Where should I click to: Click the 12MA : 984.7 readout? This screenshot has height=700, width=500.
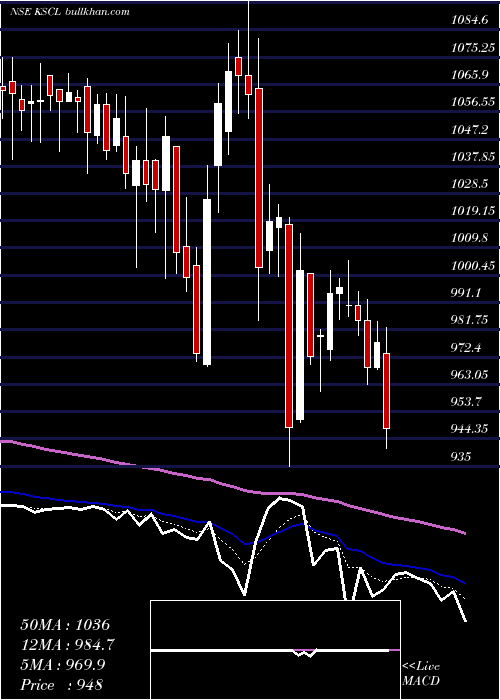click(67, 645)
